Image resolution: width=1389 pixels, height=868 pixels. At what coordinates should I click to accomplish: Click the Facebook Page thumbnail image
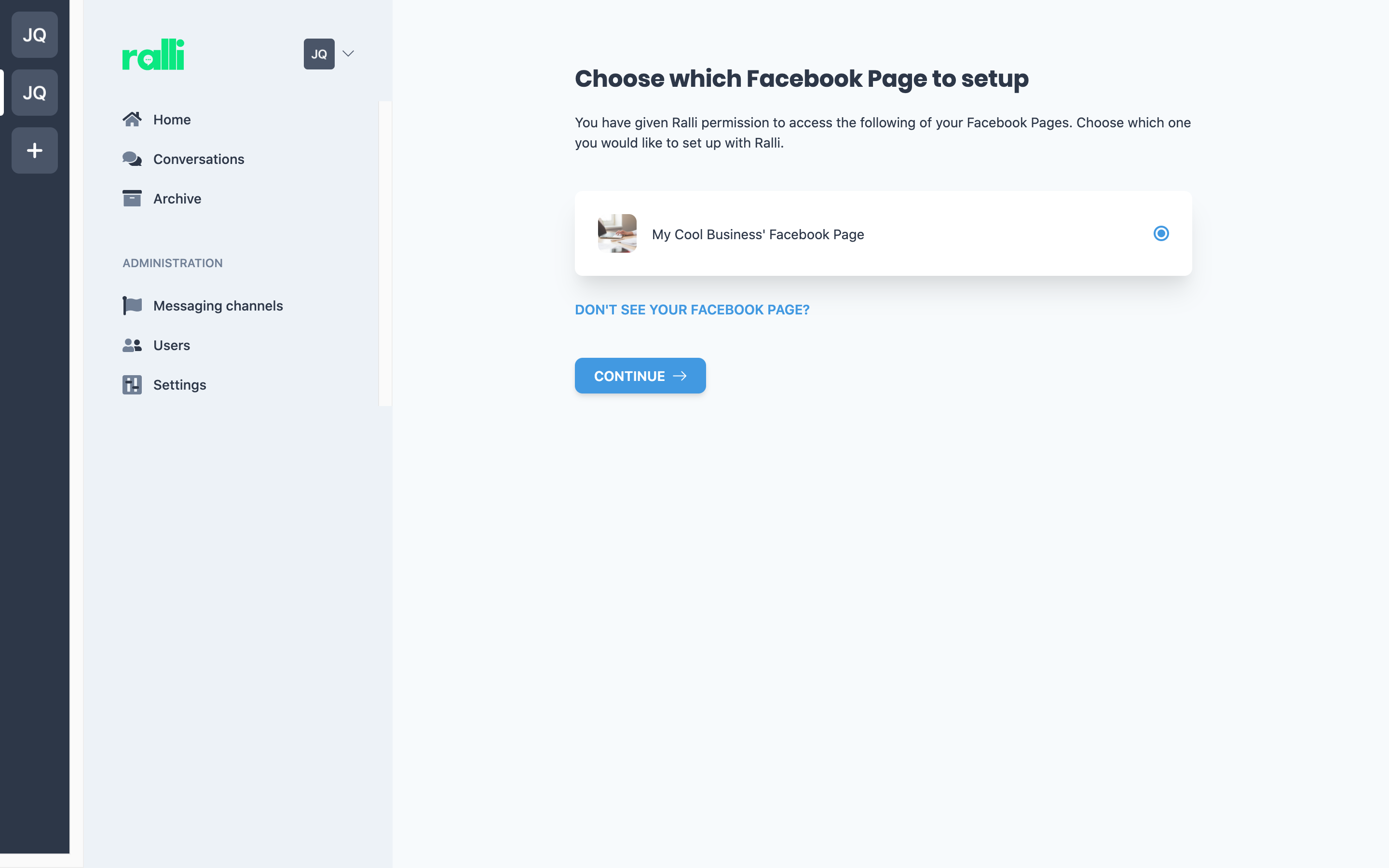click(617, 234)
